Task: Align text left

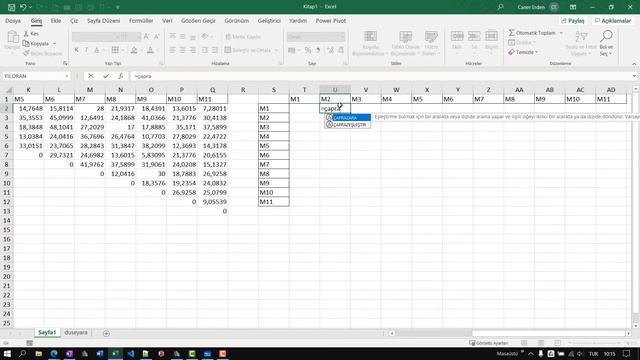Action: pyautogui.click(x=173, y=50)
